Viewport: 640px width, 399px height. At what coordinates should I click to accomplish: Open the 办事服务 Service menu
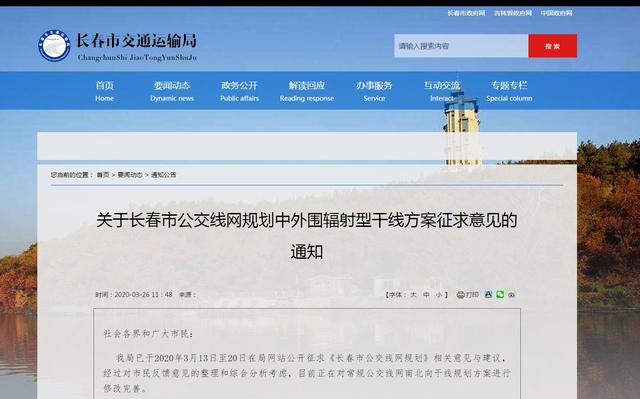pos(374,91)
